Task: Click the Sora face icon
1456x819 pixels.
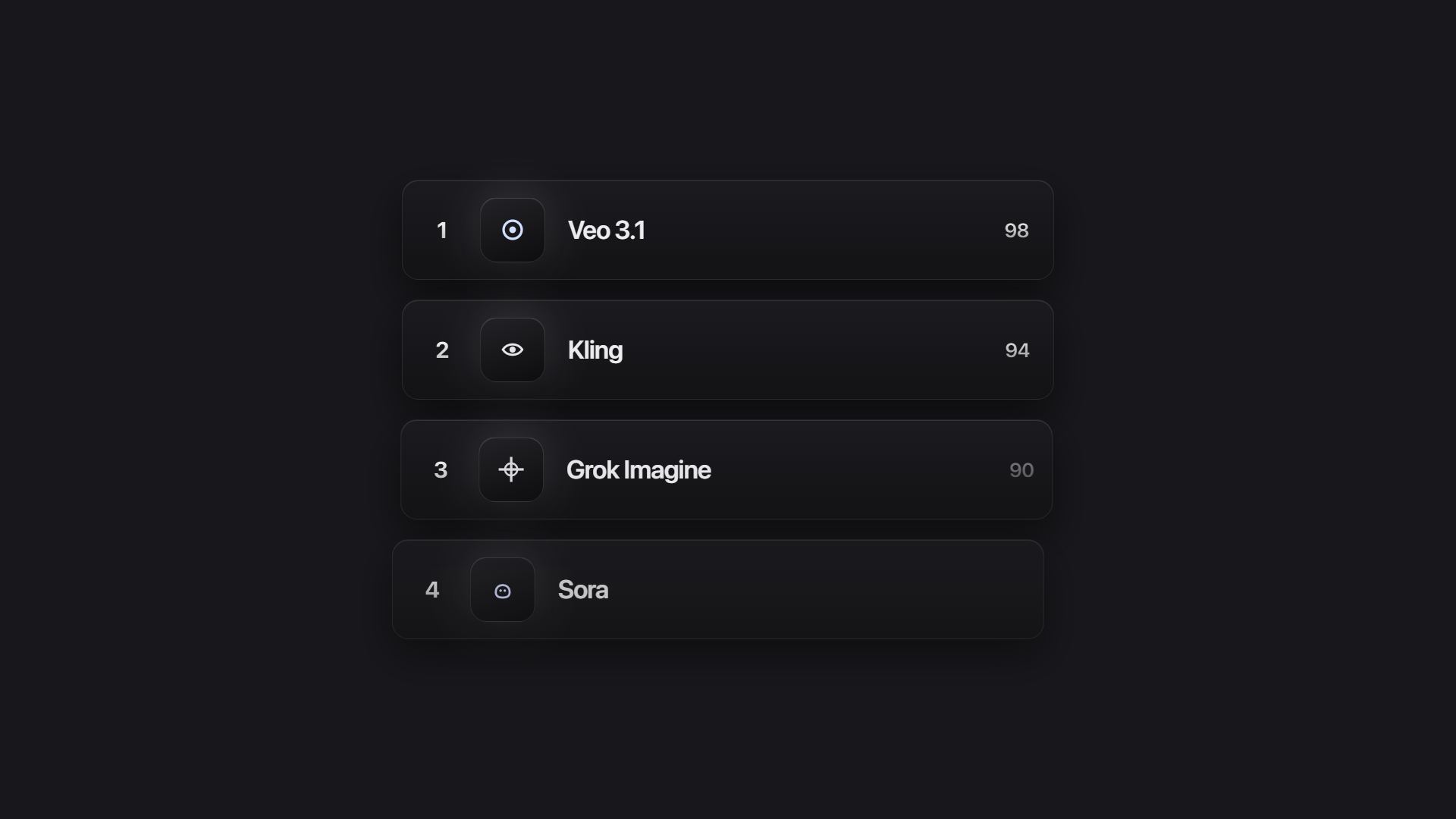Action: [x=503, y=589]
